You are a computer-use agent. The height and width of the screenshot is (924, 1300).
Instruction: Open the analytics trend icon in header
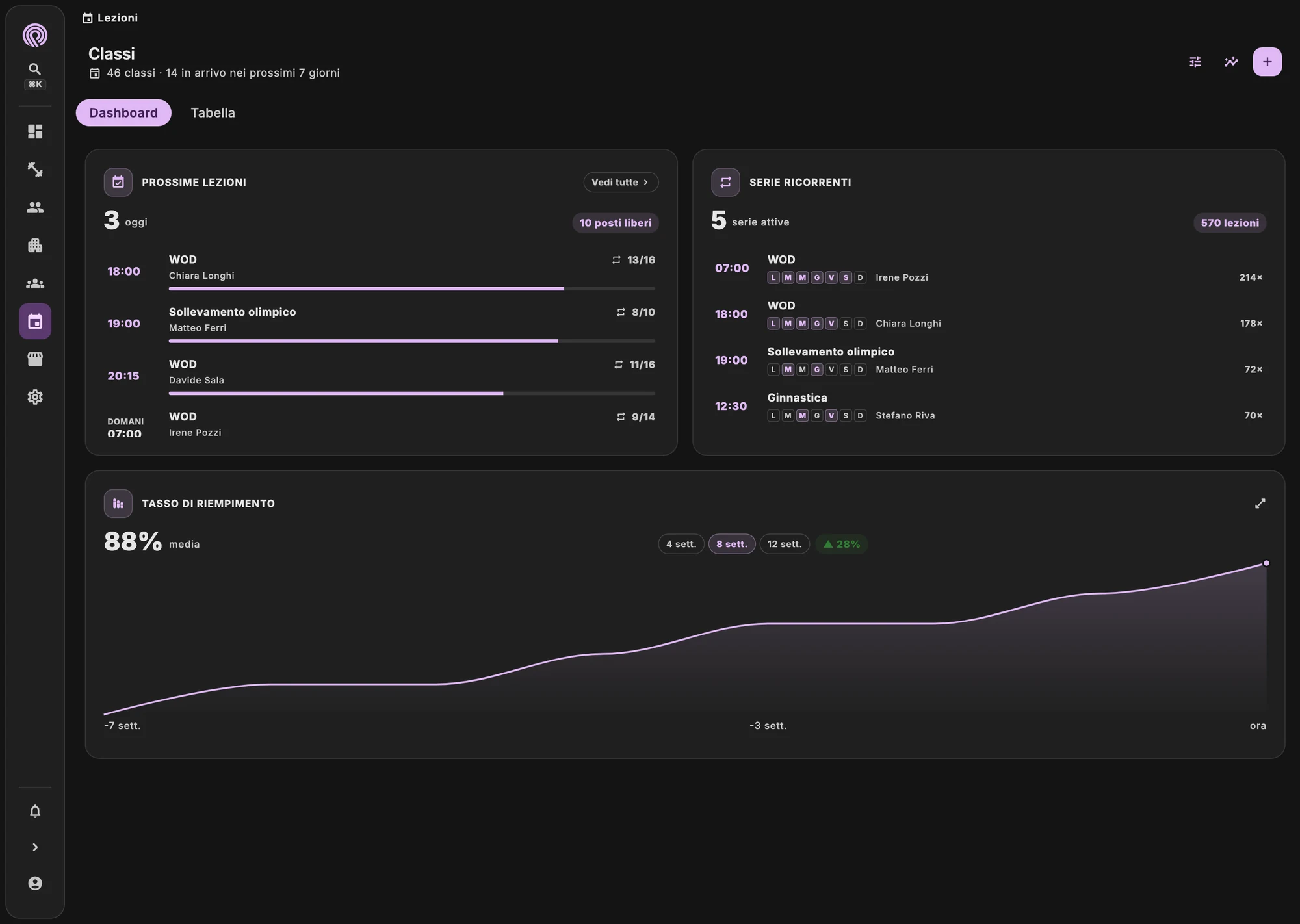click(1231, 62)
